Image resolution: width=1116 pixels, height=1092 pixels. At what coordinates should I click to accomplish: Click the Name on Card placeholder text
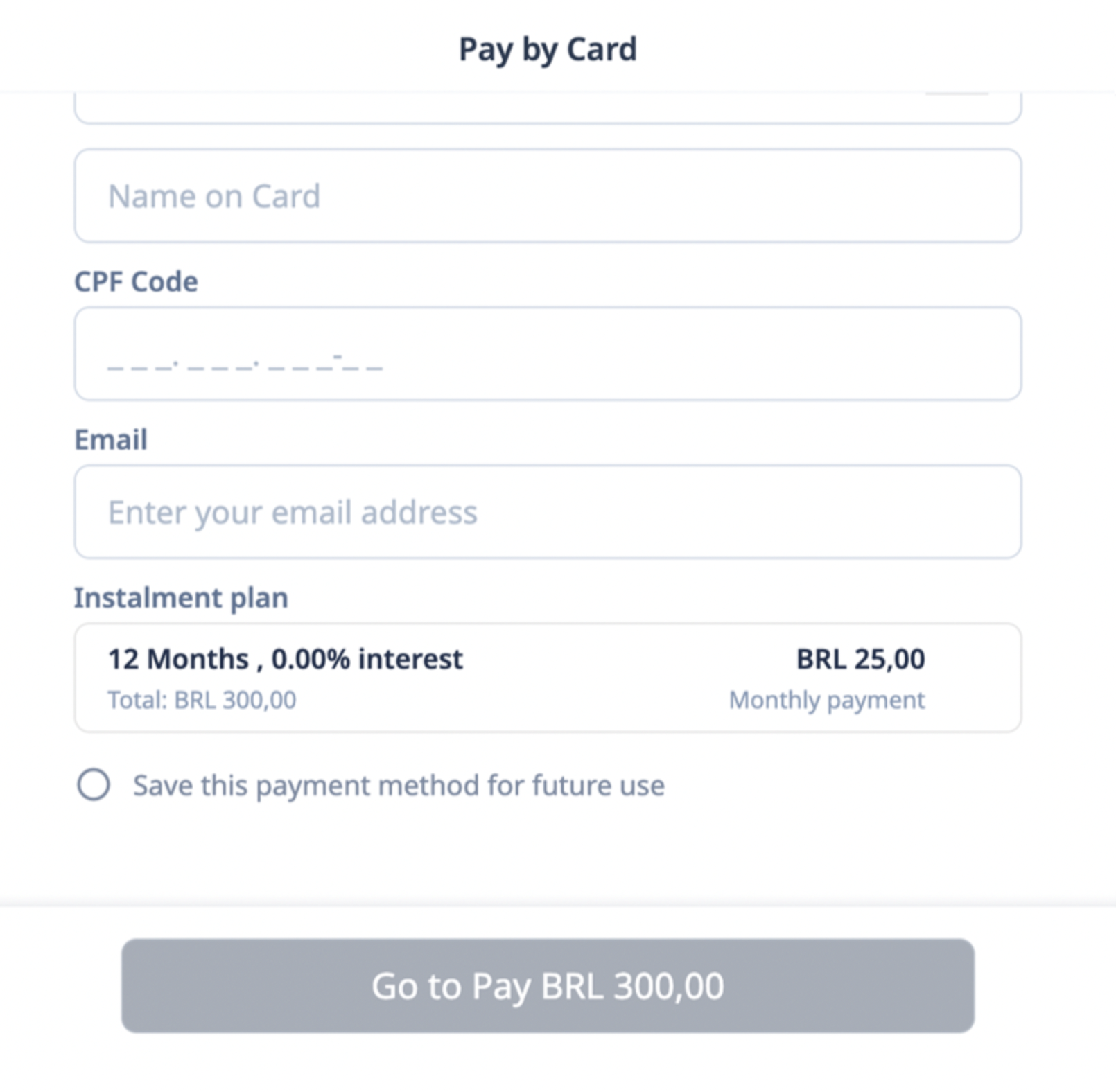click(214, 197)
